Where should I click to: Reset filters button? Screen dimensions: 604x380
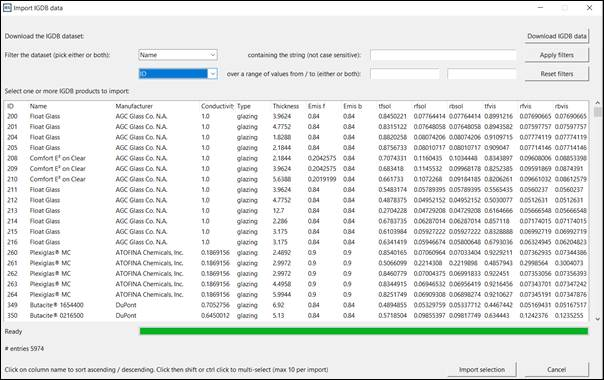[557, 74]
